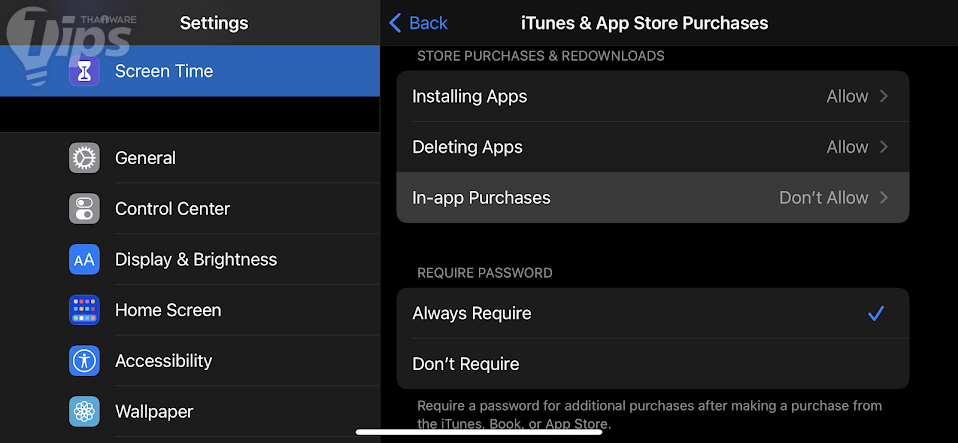Image resolution: width=958 pixels, height=443 pixels.
Task: Open the General settings menu item
Action: pos(145,158)
